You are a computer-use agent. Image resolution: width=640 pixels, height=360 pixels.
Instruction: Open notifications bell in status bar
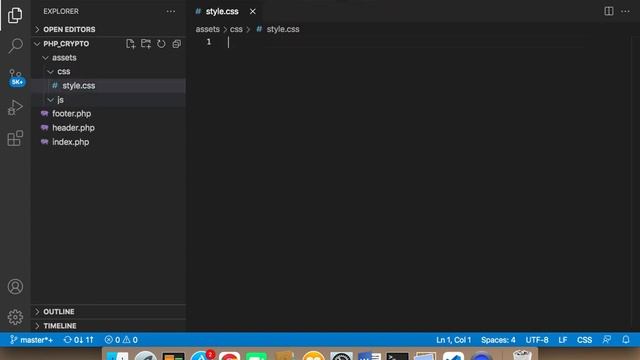[626, 340]
